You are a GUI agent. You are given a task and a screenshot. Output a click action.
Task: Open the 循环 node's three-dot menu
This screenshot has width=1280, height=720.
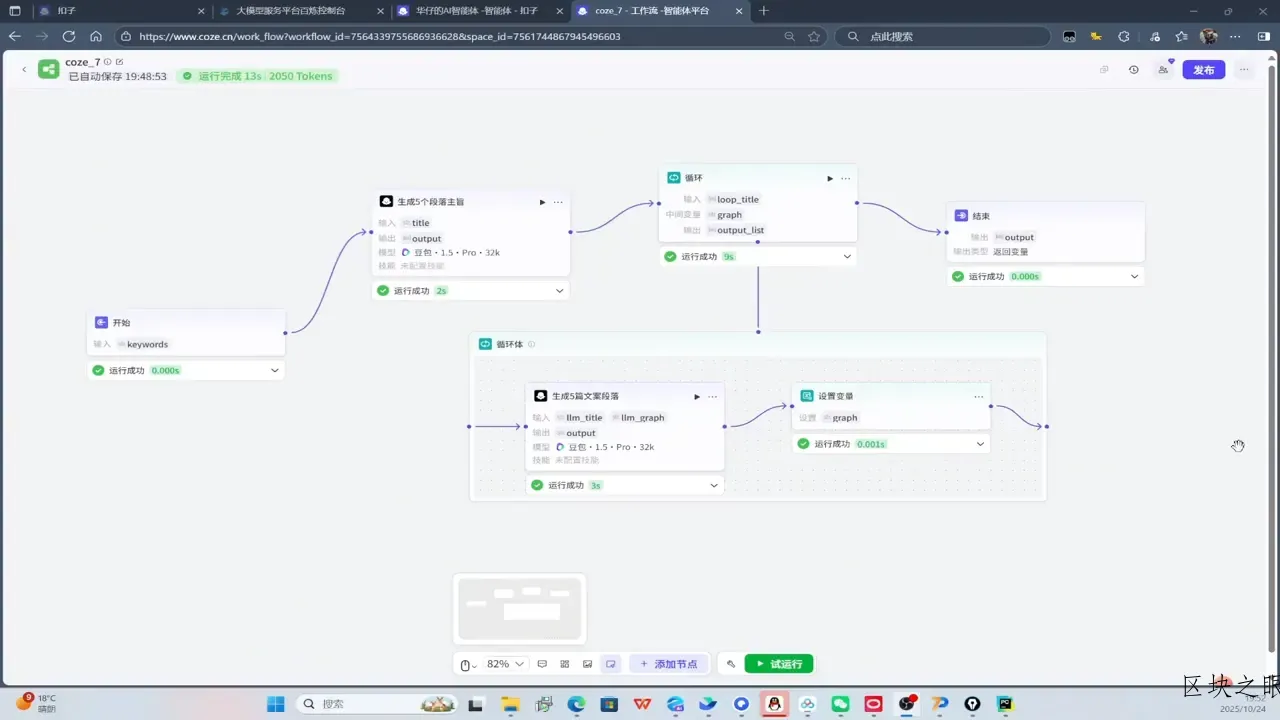point(846,178)
